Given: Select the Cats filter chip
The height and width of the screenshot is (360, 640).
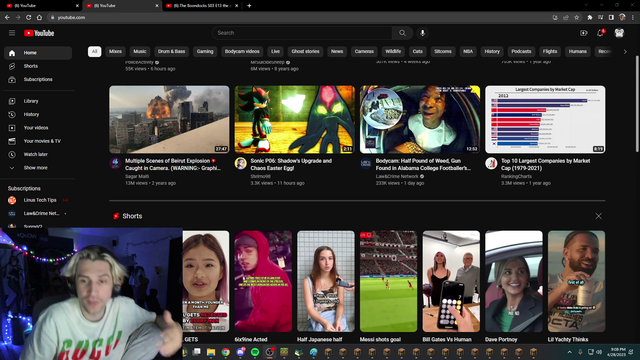Looking at the screenshot, I should 418,51.
